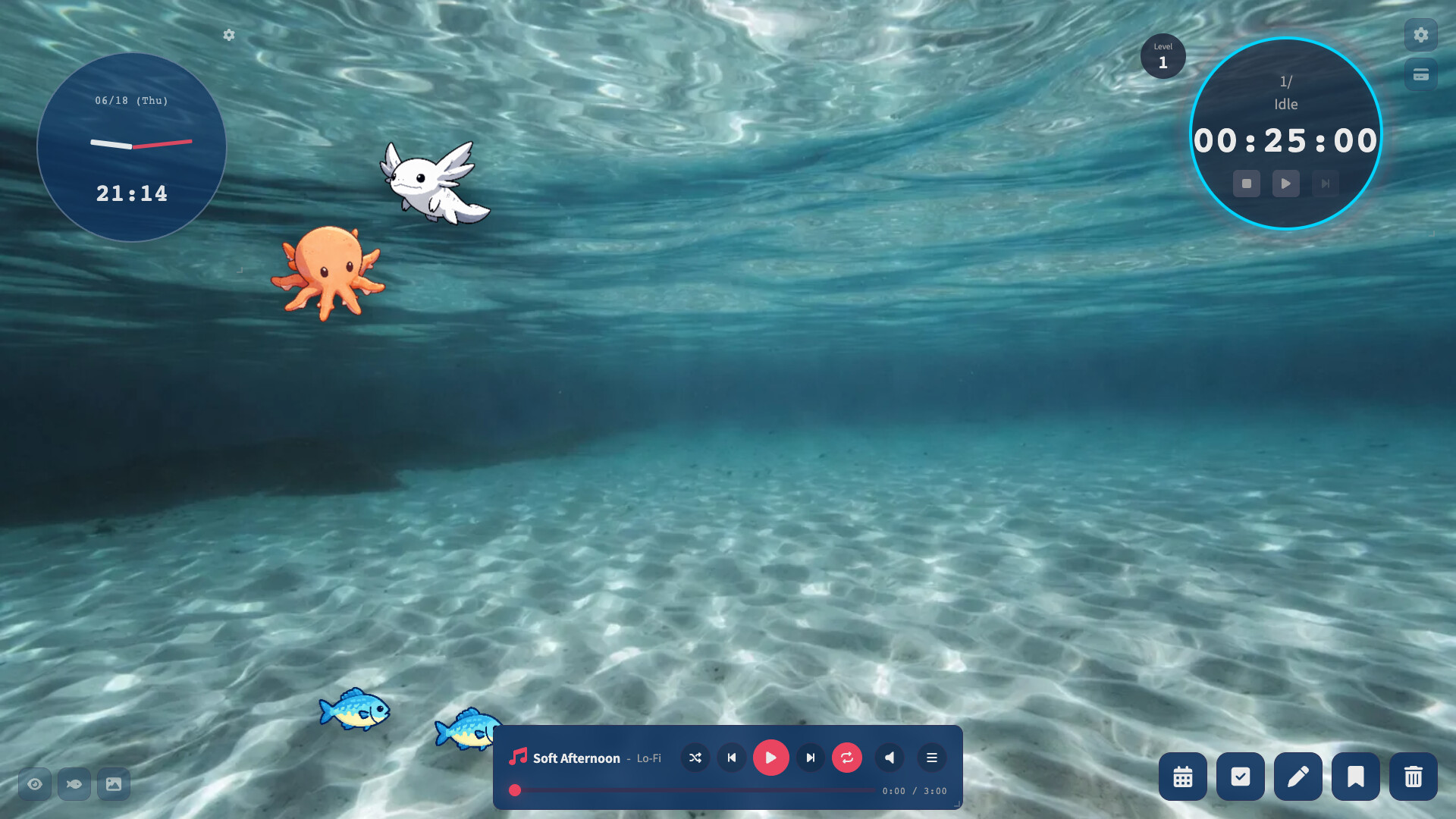1456x819 pixels.
Task: Click the orange octopus creature
Action: pyautogui.click(x=328, y=272)
